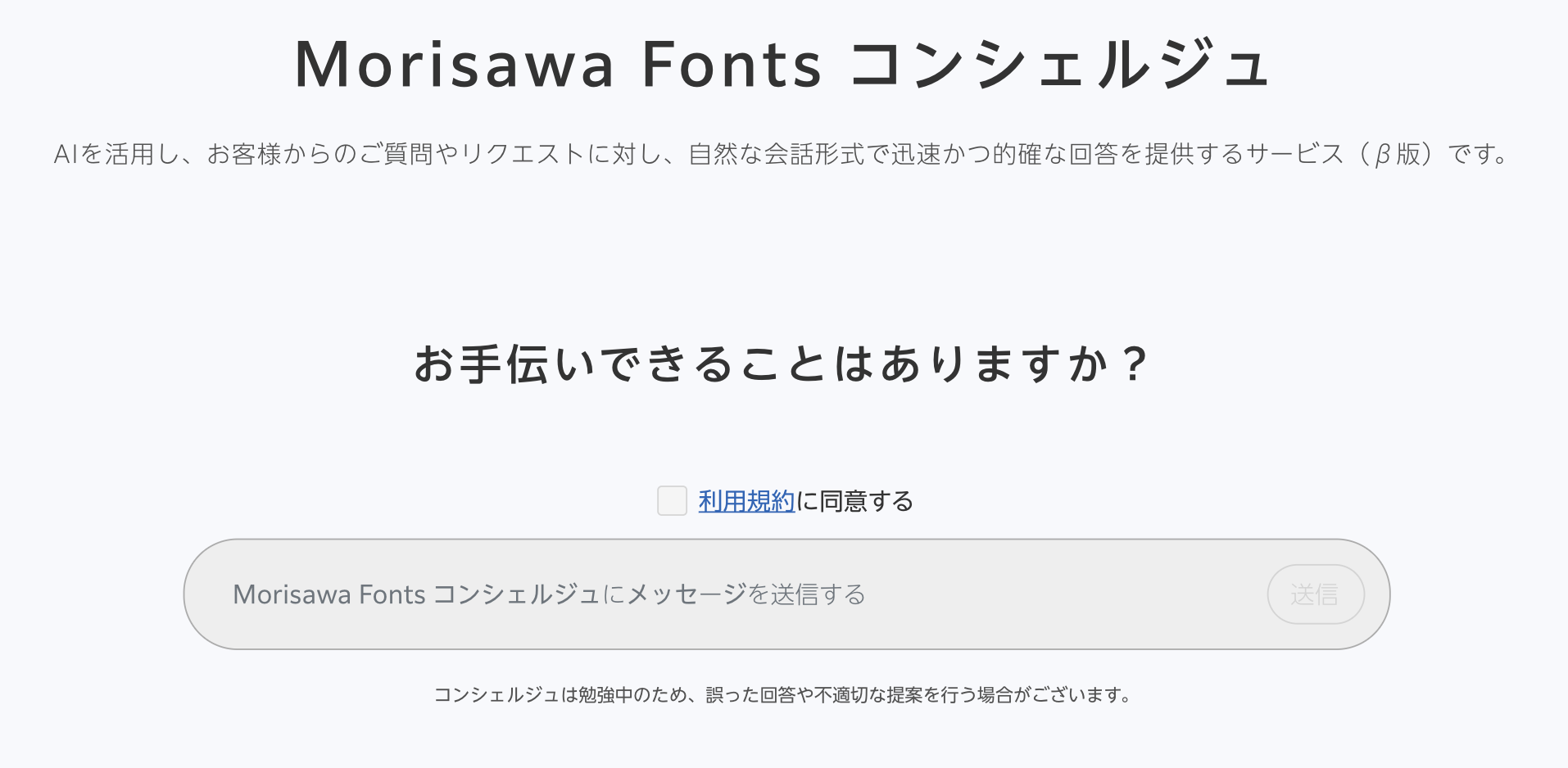Screen dimensions: 1568x768
Task: Click empty space in message box before 送信
Action: pyautogui.click(x=1065, y=594)
